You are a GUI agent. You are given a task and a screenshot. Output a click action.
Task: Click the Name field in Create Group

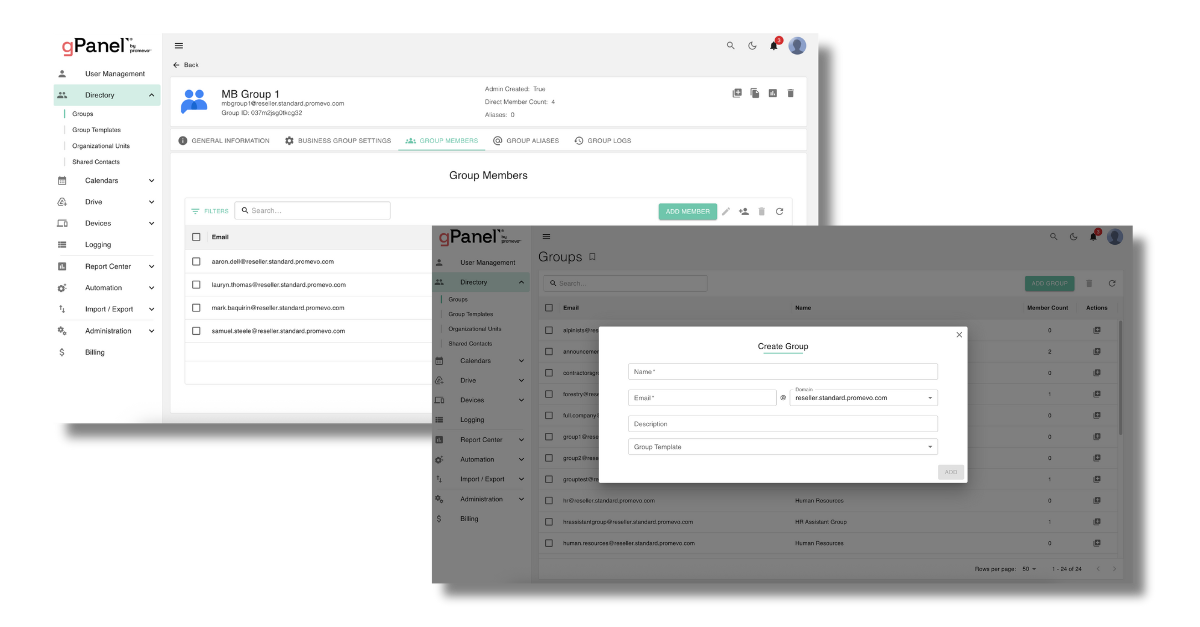(x=783, y=372)
